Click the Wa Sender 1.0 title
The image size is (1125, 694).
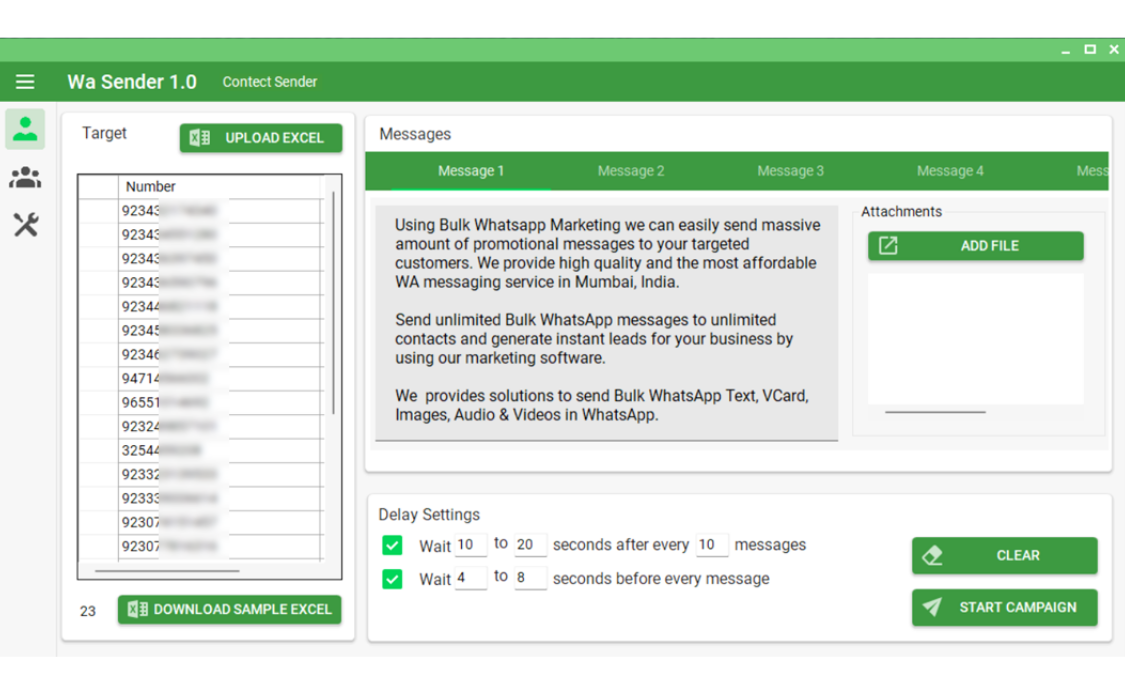pyautogui.click(x=132, y=82)
